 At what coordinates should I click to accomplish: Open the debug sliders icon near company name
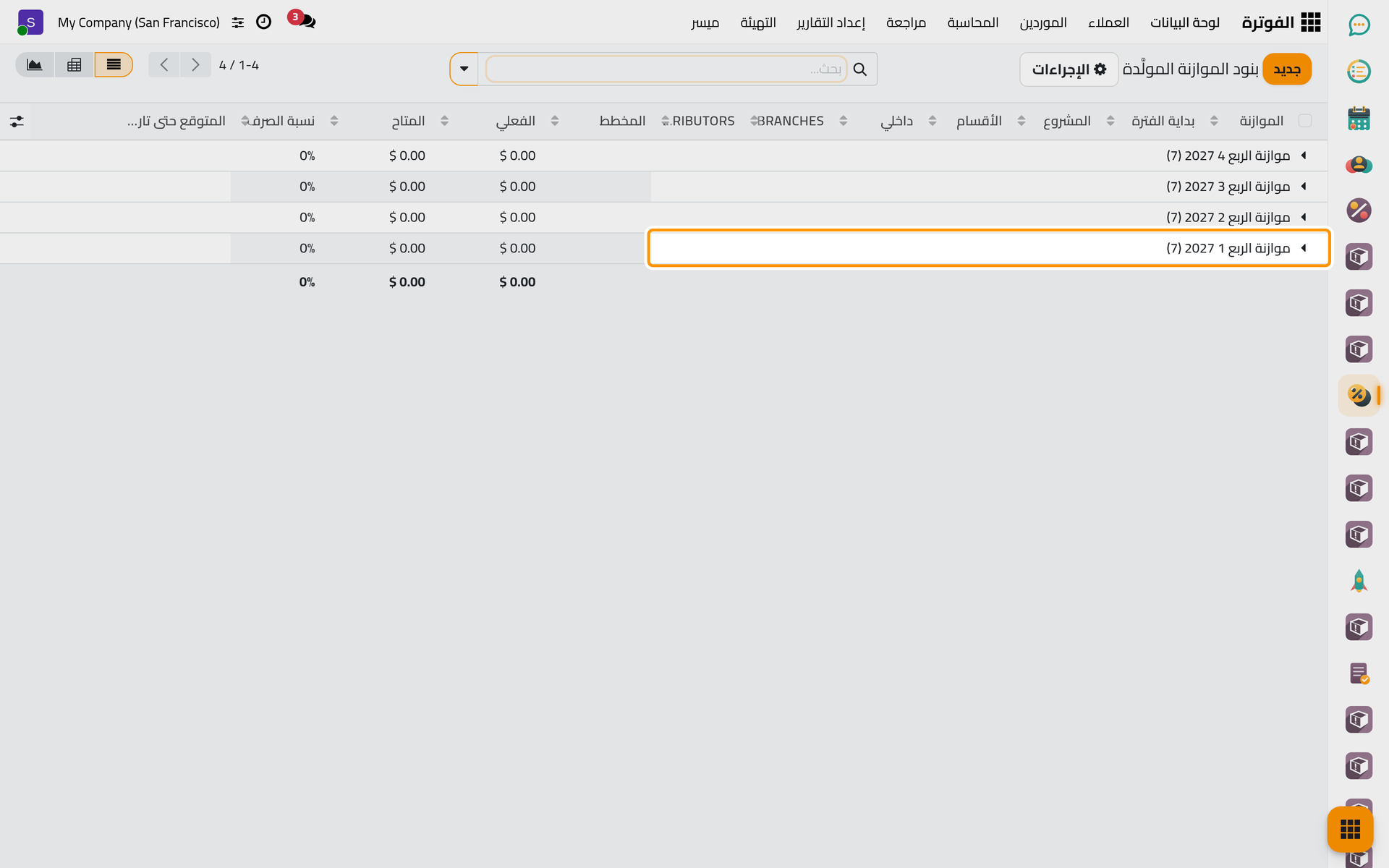click(237, 22)
